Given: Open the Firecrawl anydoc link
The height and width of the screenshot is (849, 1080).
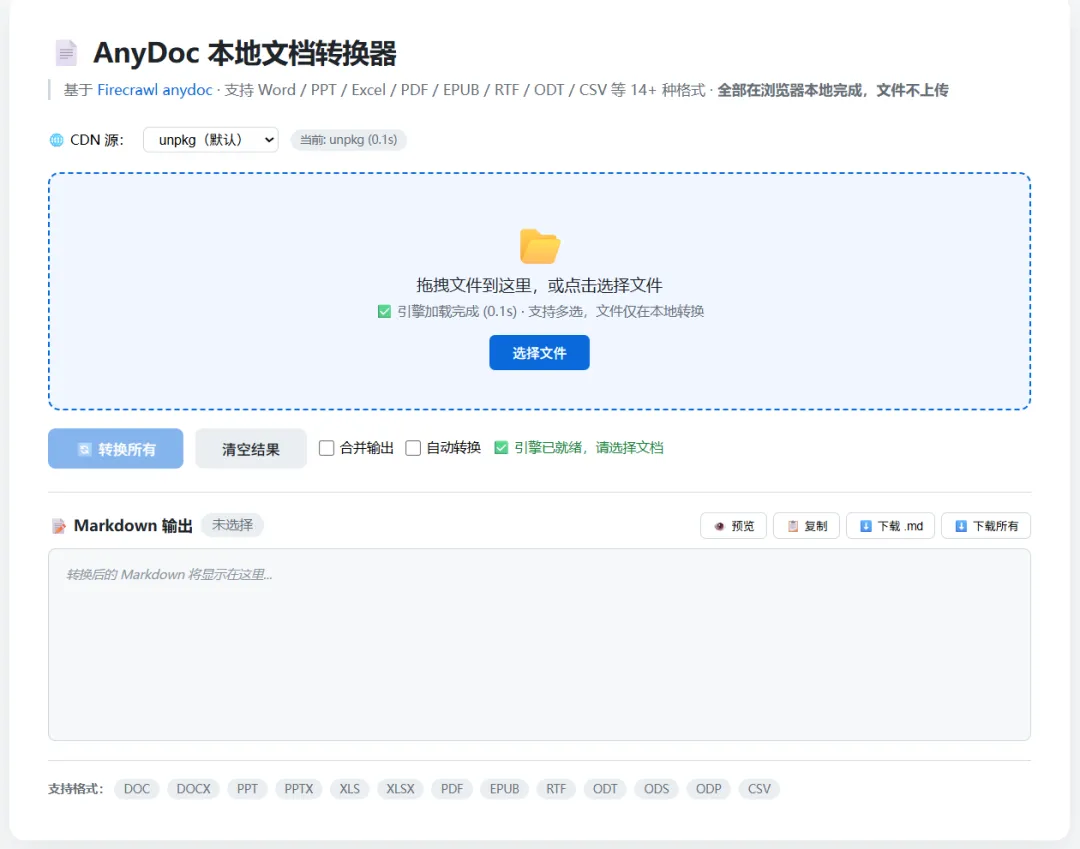Looking at the screenshot, I should point(154,90).
